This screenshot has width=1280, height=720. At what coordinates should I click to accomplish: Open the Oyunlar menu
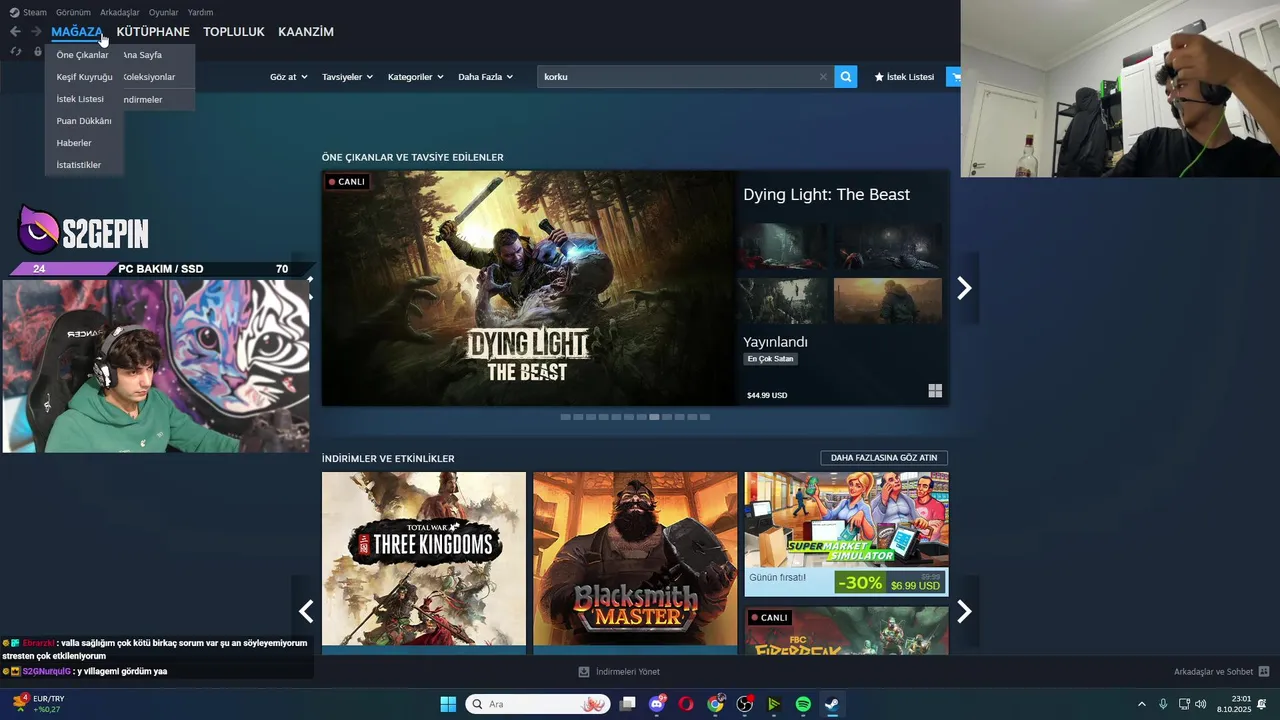pyautogui.click(x=164, y=12)
